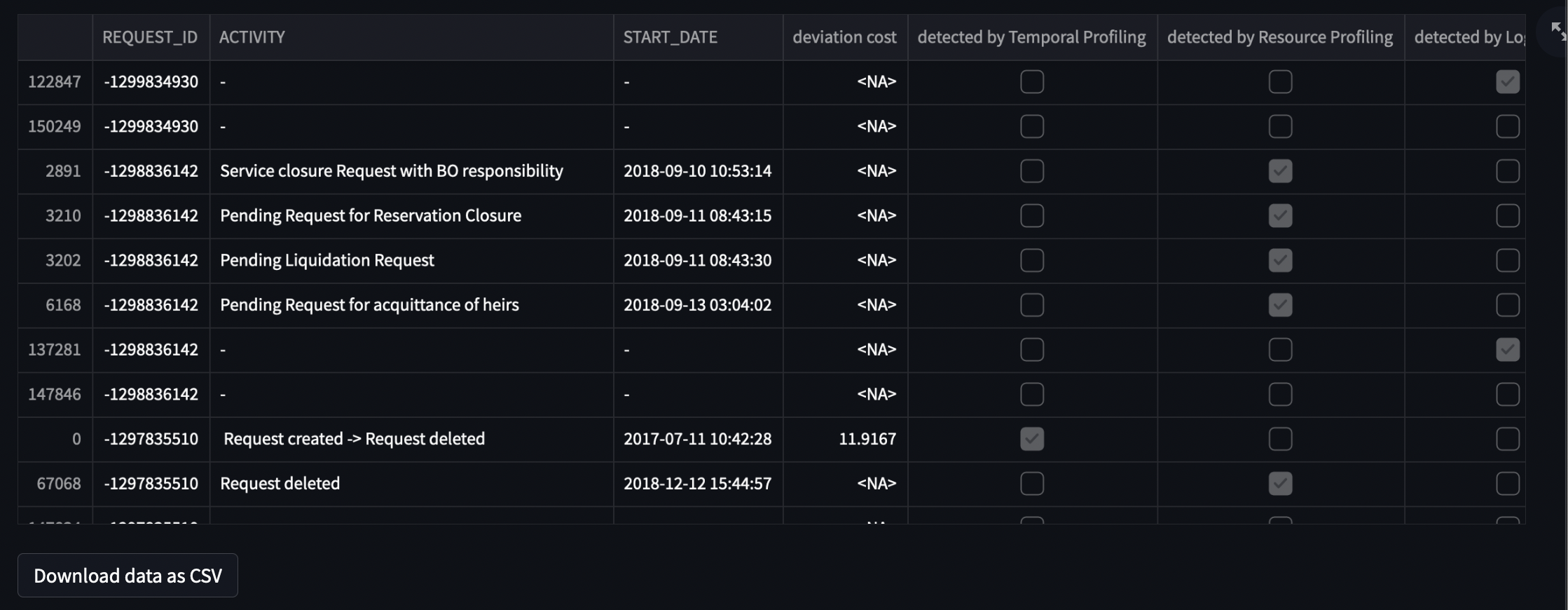Select 'Request created -> Request deleted' cell
The height and width of the screenshot is (610, 1568).
coord(411,439)
